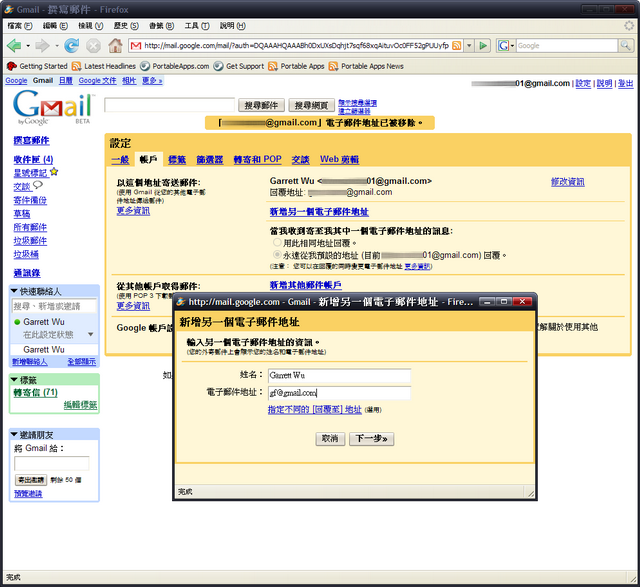Open the 檔案 (F) menu
The height and width of the screenshot is (587, 640).
20,26
